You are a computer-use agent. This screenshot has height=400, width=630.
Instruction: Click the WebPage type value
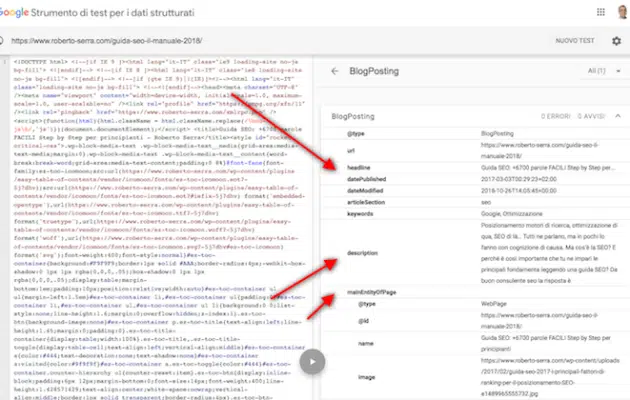[x=493, y=304]
